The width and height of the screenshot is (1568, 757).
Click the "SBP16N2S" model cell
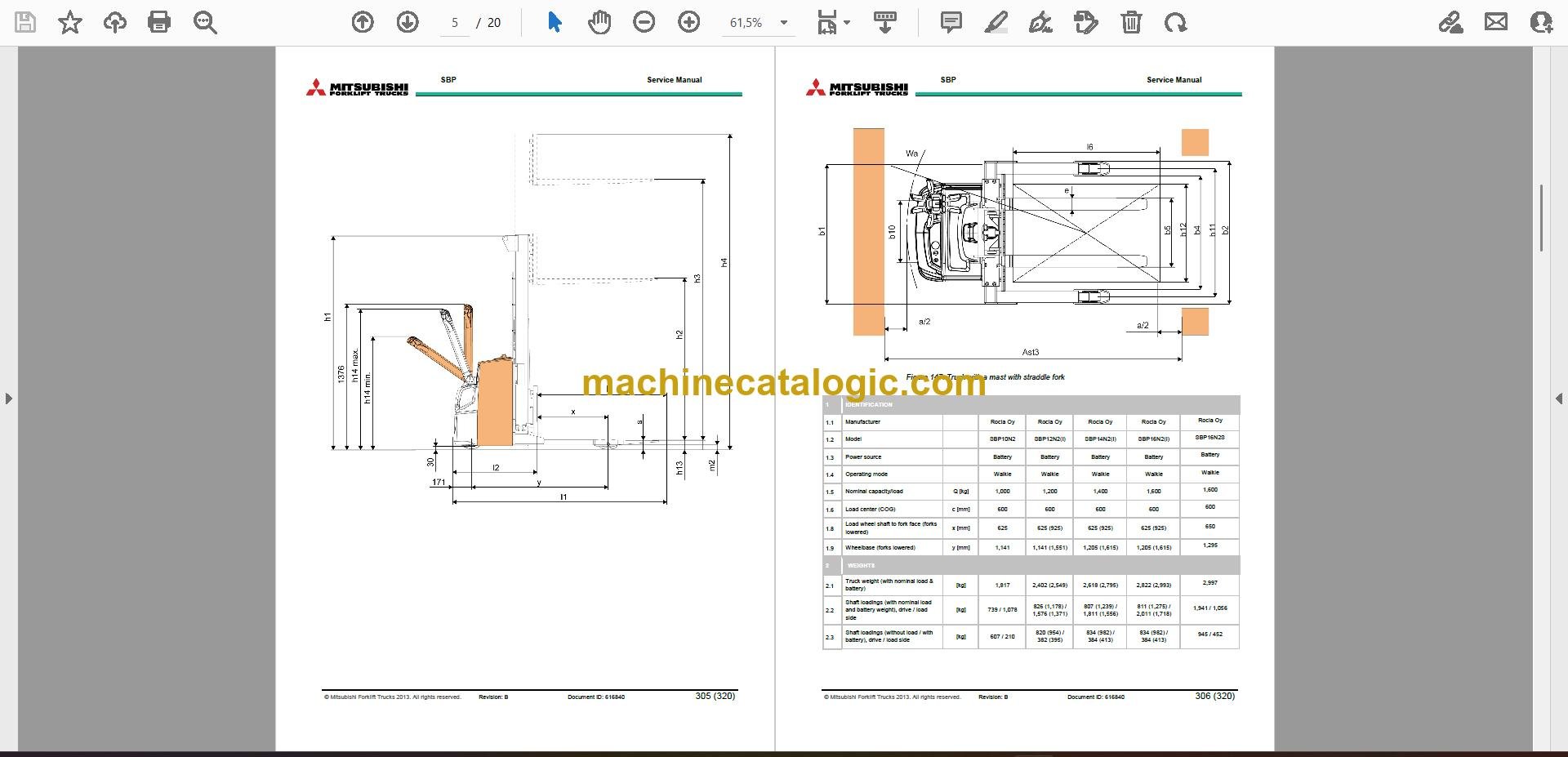pos(1210,438)
